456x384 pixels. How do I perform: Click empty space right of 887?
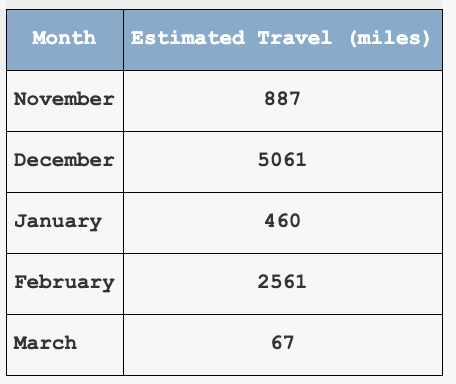[x=370, y=101]
